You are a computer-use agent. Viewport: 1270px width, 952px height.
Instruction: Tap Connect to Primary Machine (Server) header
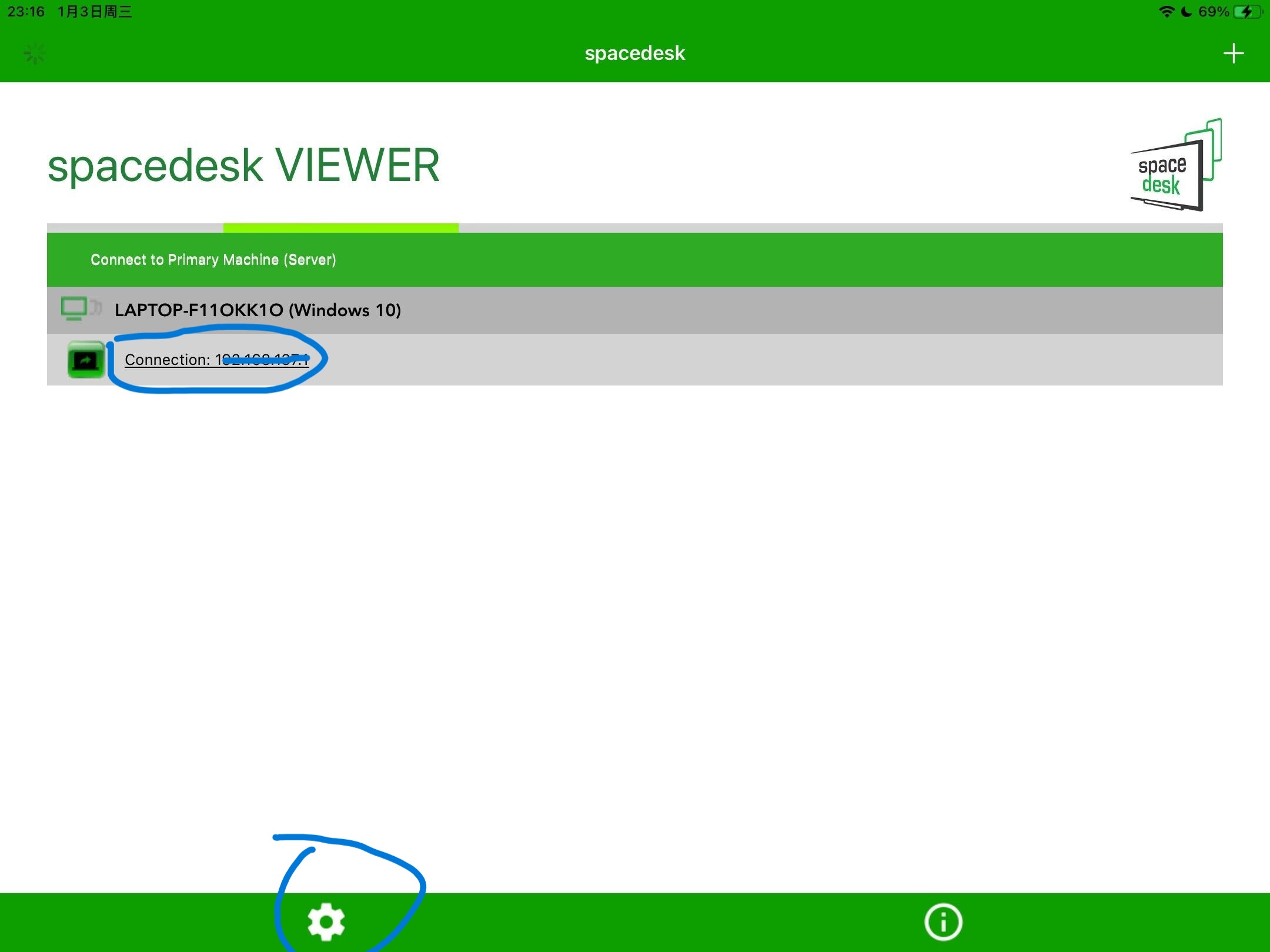tap(213, 260)
